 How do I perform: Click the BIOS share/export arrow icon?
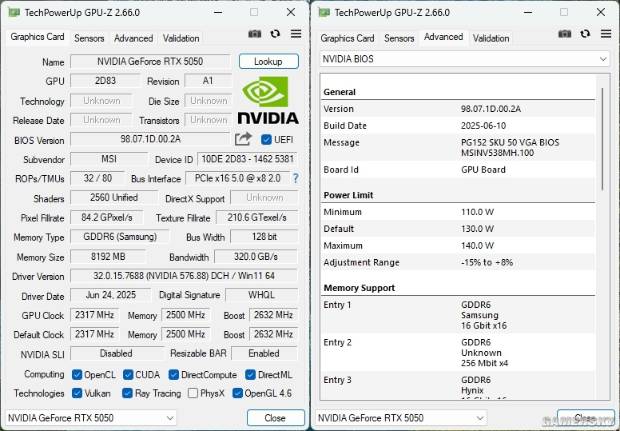243,139
